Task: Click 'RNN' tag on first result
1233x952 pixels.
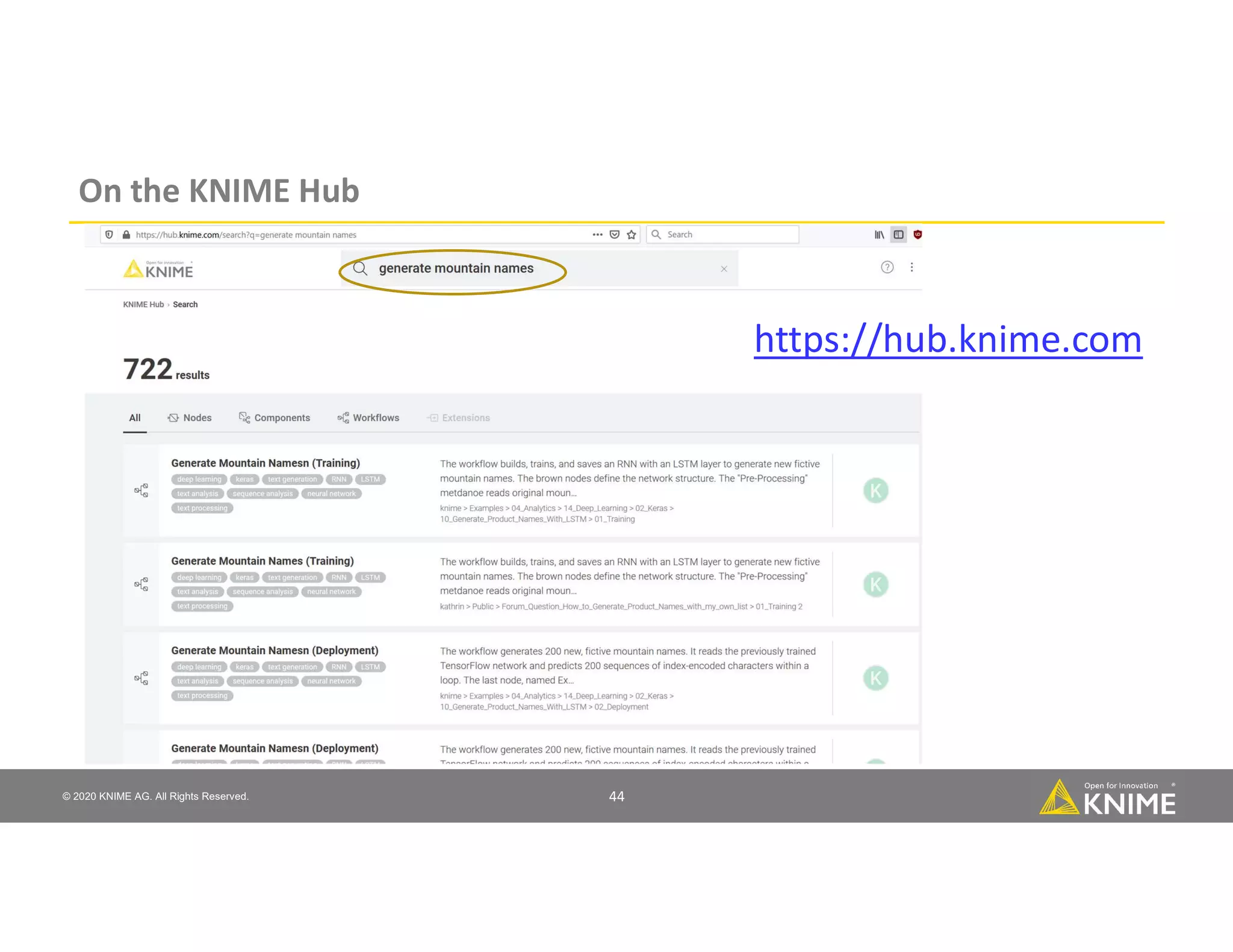Action: pos(339,480)
